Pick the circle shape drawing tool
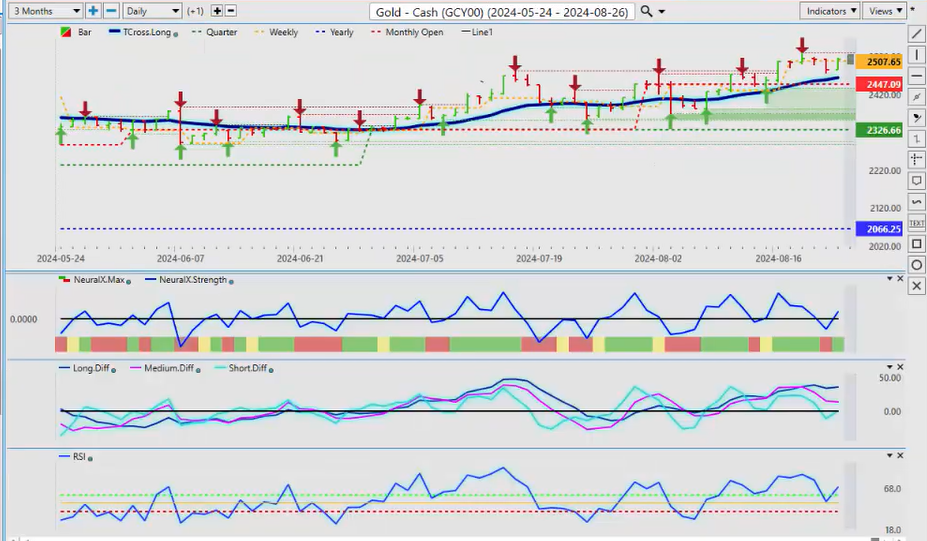The image size is (927, 541). click(x=917, y=265)
